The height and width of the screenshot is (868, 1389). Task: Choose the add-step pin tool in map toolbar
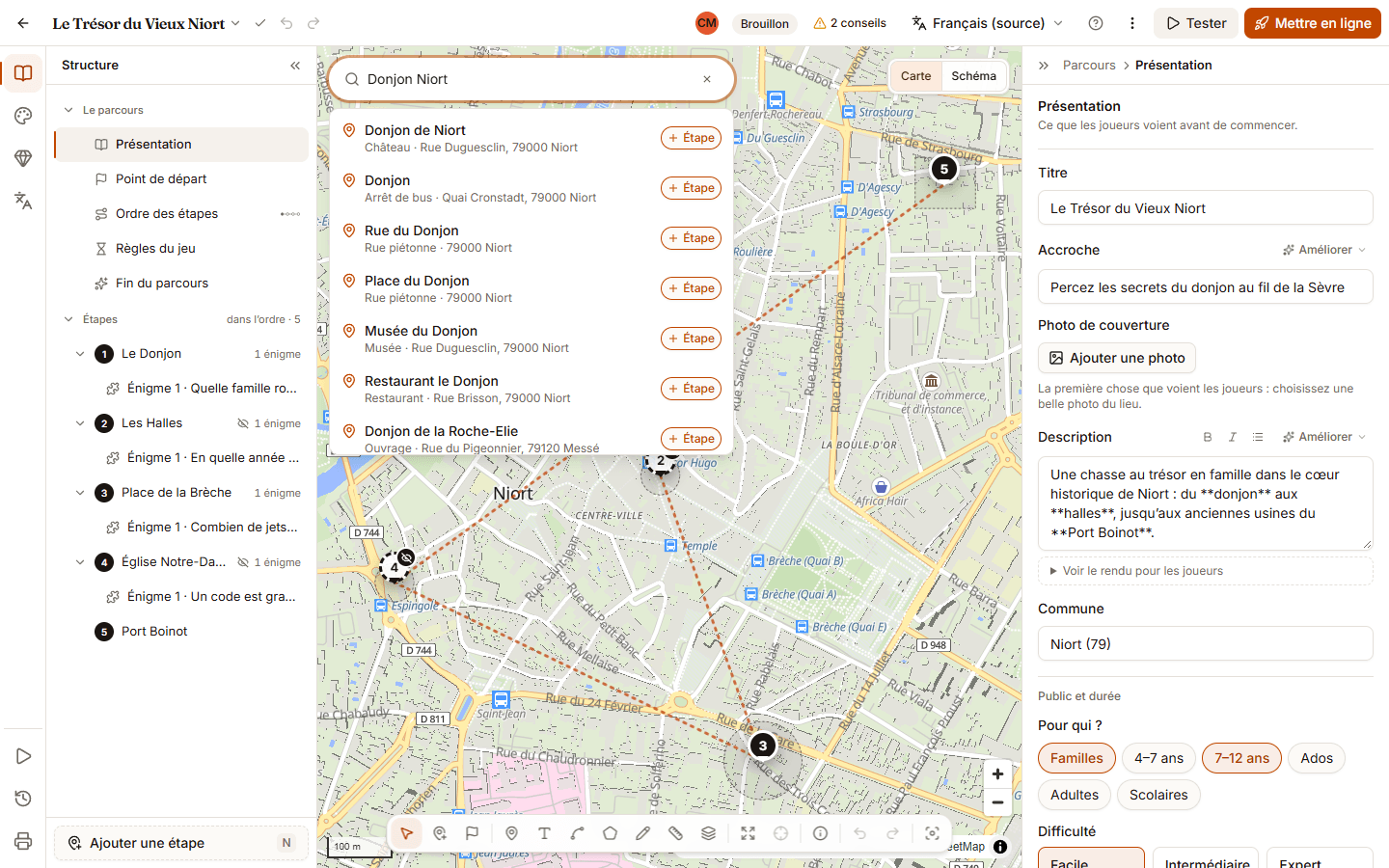[440, 833]
